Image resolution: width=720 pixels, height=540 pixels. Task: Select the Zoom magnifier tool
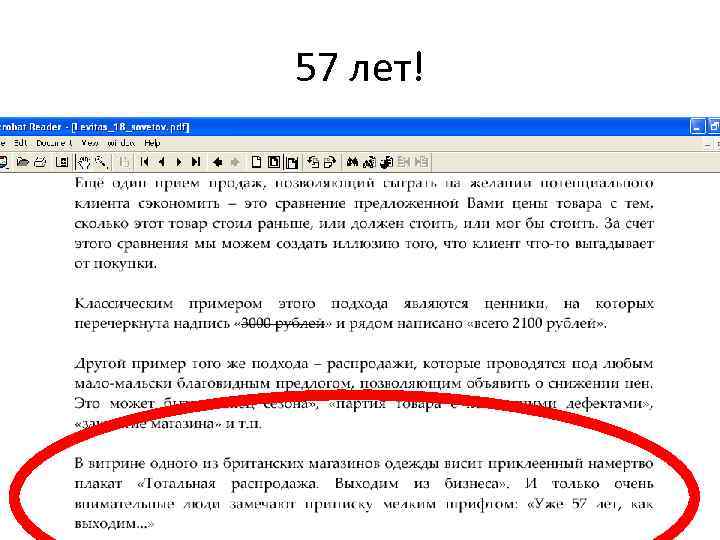coord(101,162)
